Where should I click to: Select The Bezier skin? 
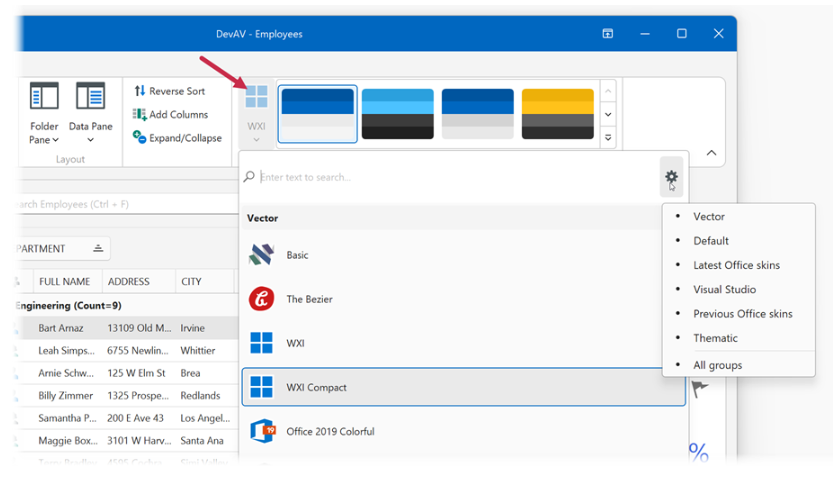[463, 299]
